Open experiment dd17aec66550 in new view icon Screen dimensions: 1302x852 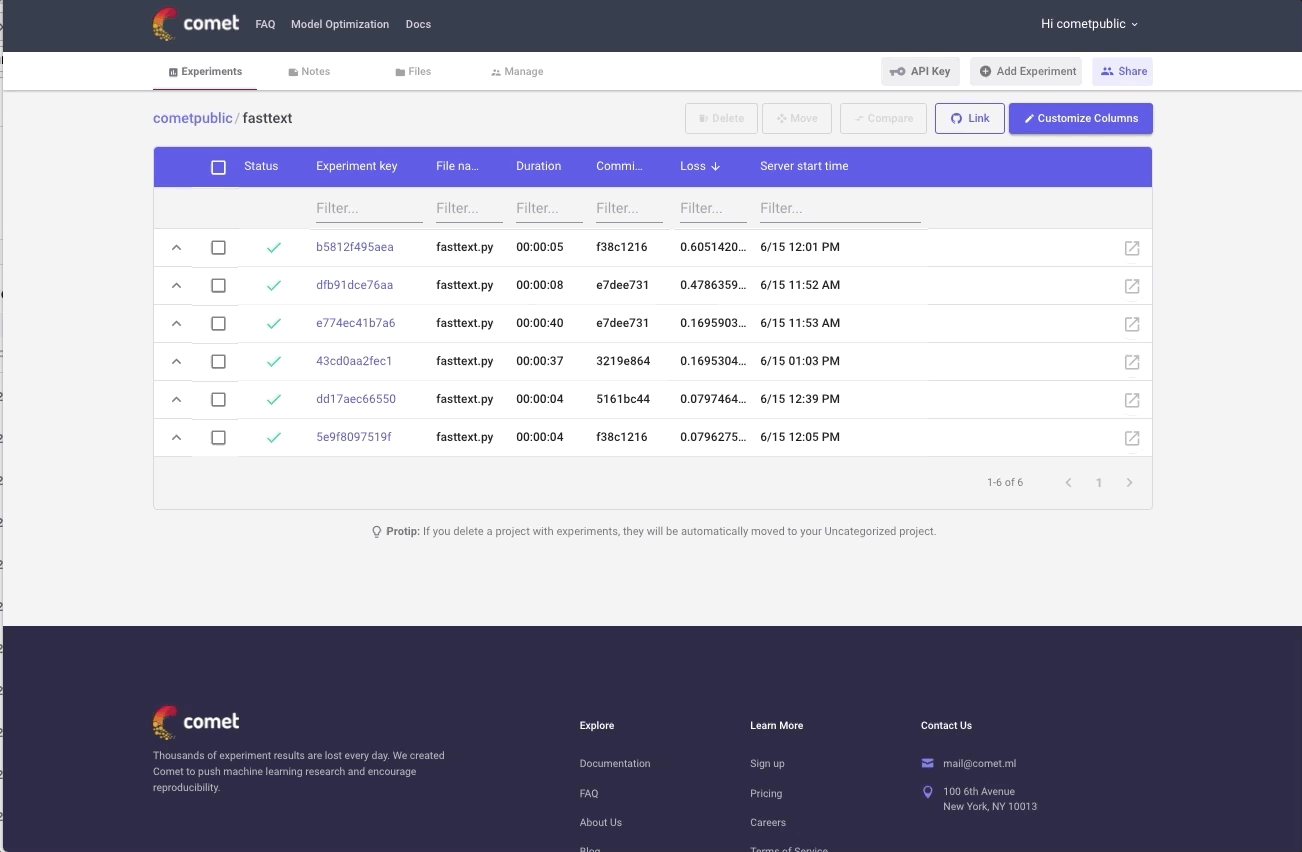coord(1132,400)
